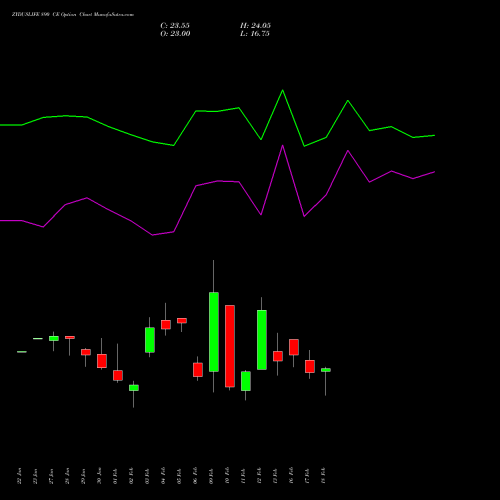Click the 05 Feb date label

179,476
